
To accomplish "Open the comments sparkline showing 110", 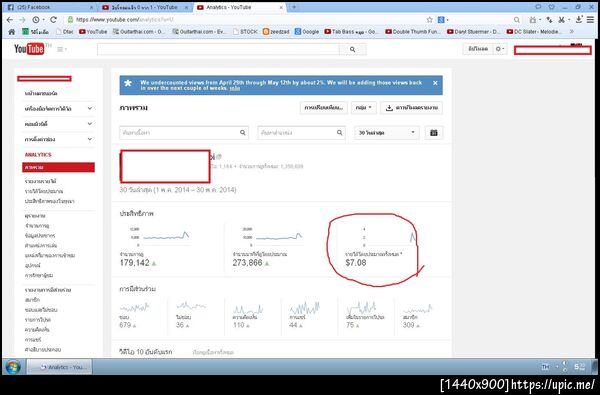I will tap(248, 316).
